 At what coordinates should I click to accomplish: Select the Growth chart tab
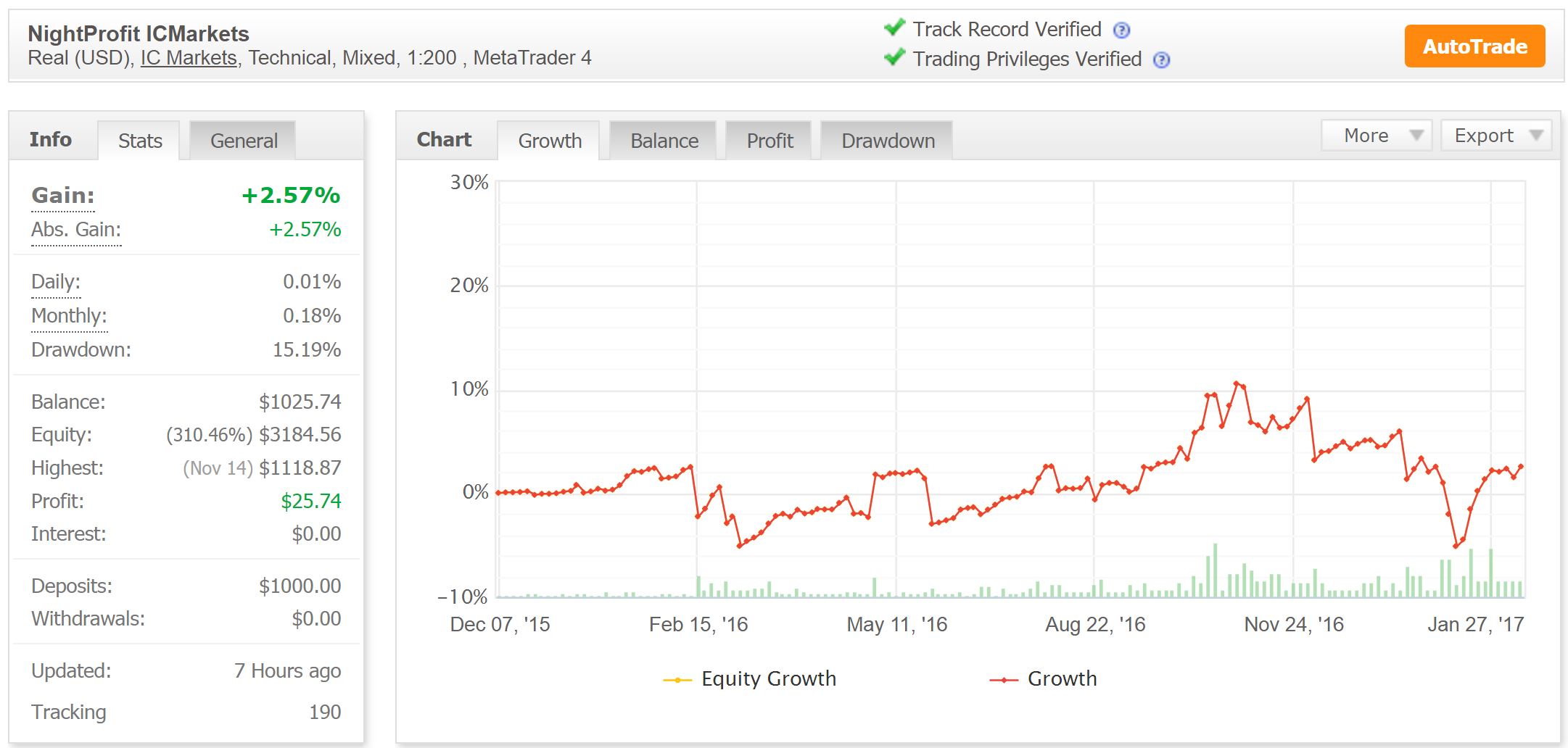(x=549, y=141)
